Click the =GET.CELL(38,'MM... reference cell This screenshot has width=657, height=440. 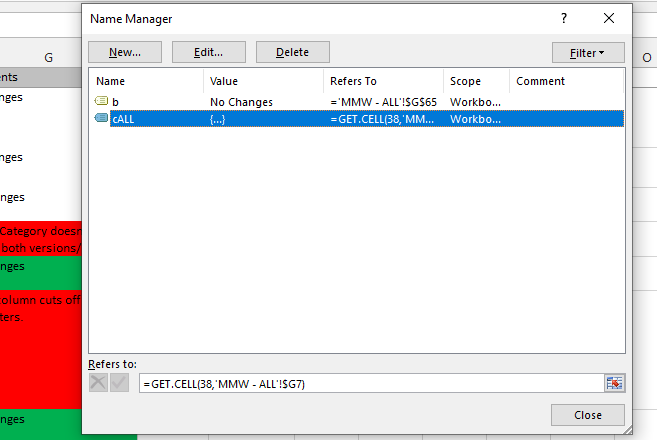(x=382, y=119)
